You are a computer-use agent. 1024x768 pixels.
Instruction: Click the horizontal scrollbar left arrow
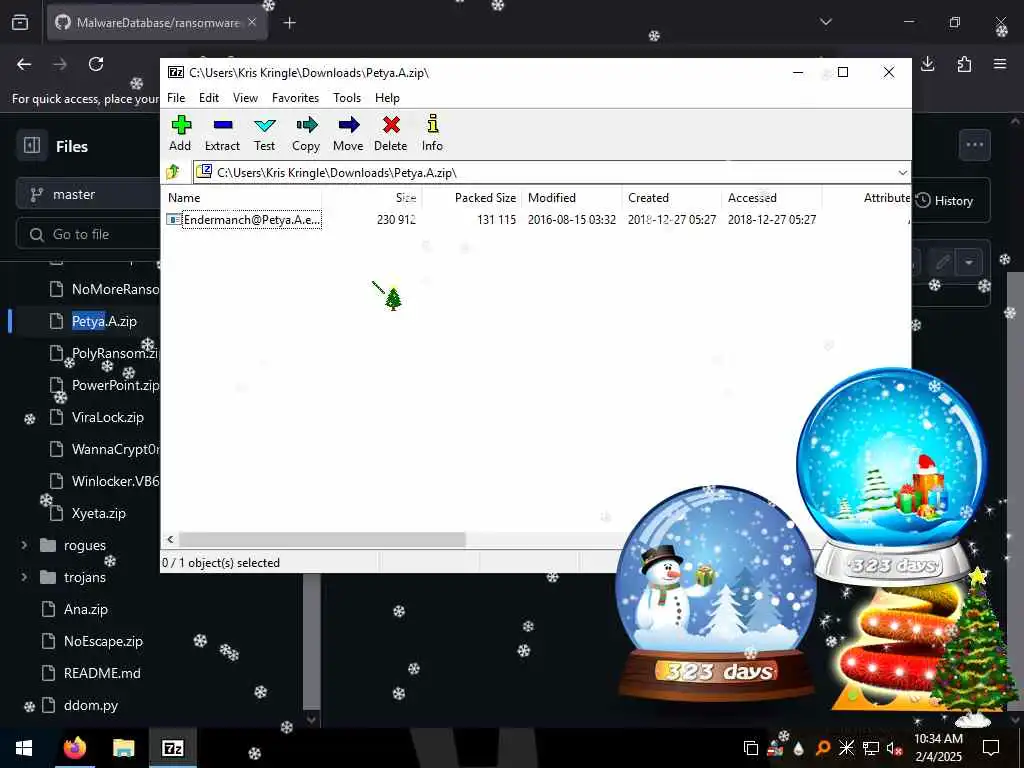(170, 539)
